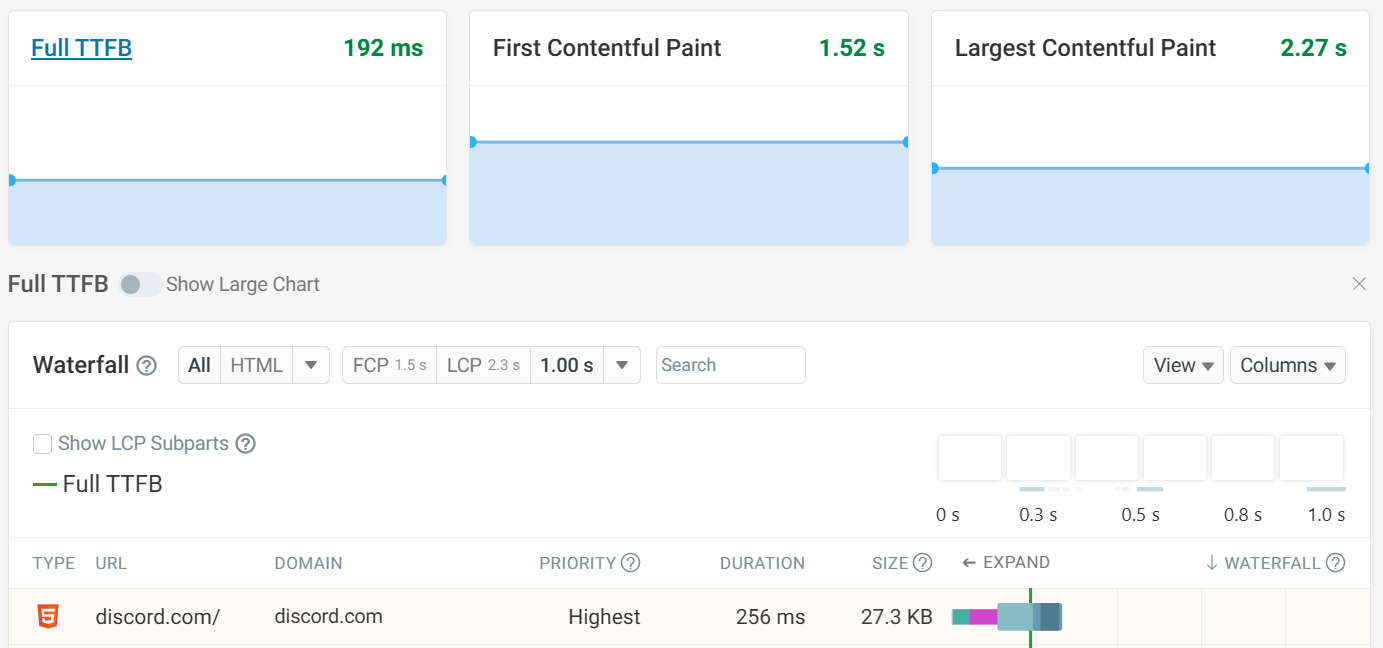Click the Waterfall column help icon
This screenshot has width=1383, height=648.
click(1337, 563)
